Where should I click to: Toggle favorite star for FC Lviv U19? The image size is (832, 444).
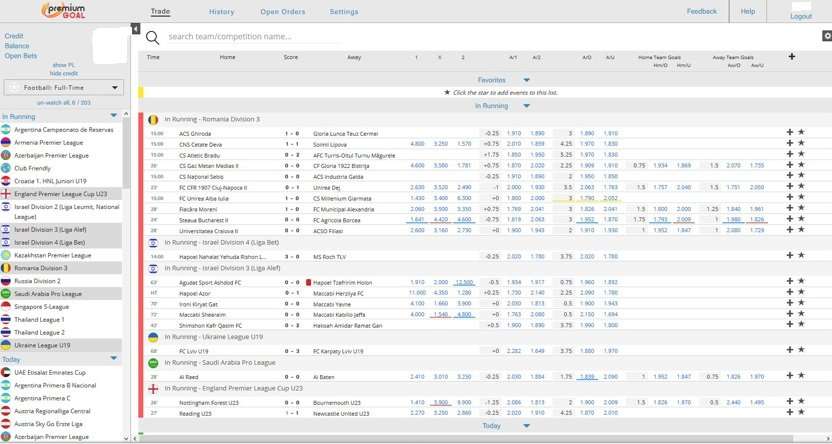pos(801,351)
